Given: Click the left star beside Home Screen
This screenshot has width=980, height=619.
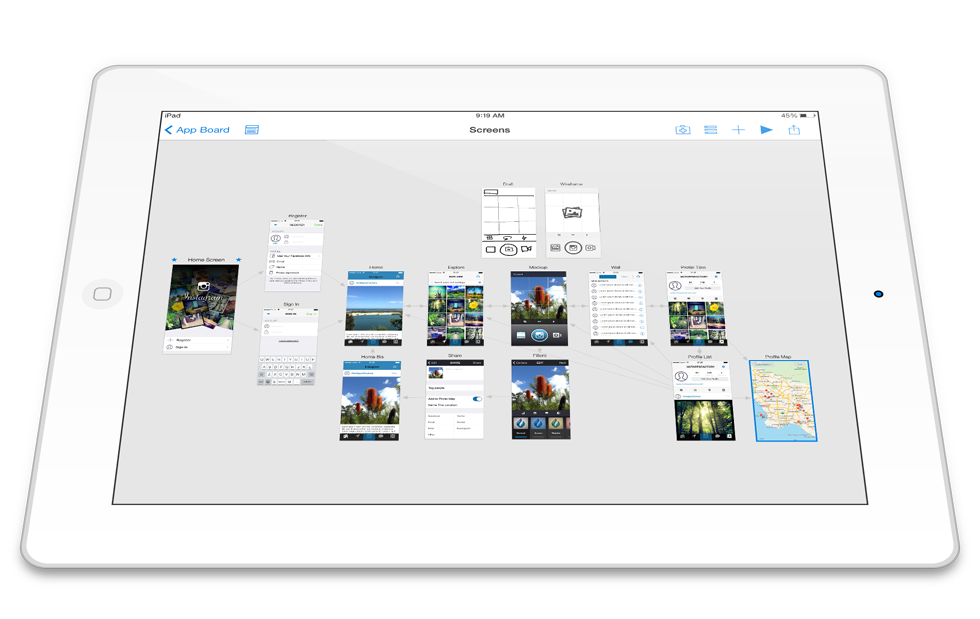Looking at the screenshot, I should pos(174,260).
